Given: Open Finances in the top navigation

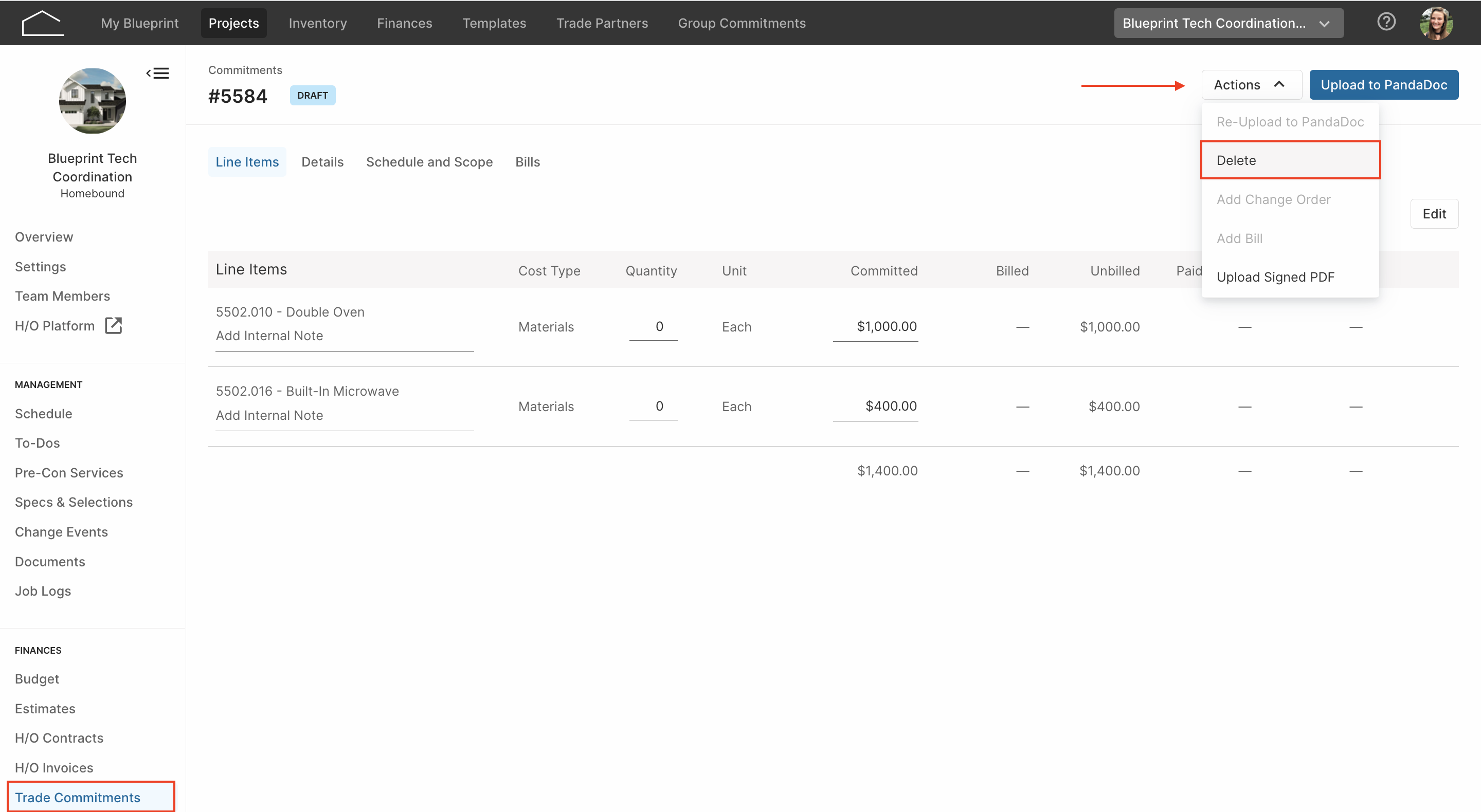Looking at the screenshot, I should pos(404,23).
